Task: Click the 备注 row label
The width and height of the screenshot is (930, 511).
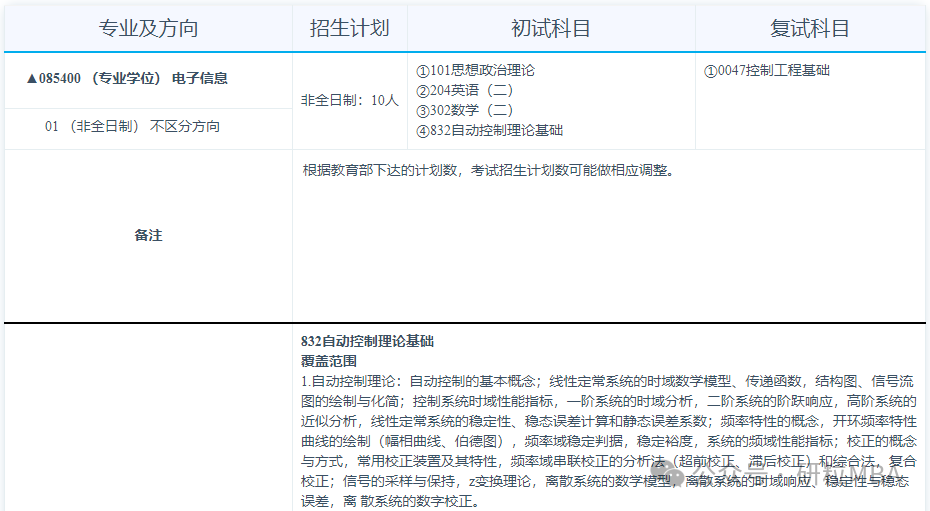Action: (x=148, y=236)
